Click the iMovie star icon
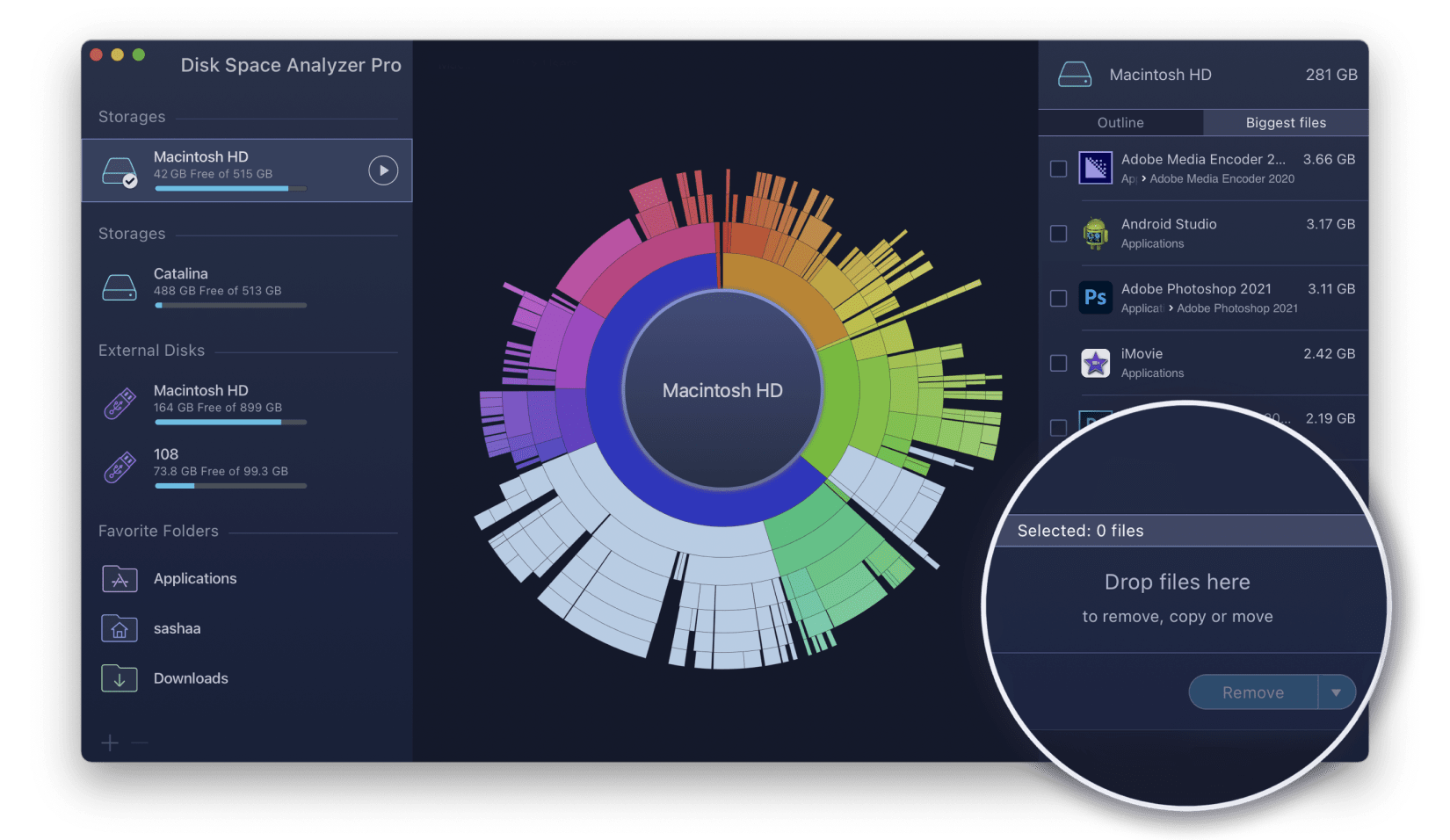The image size is (1450, 840). point(1095,363)
